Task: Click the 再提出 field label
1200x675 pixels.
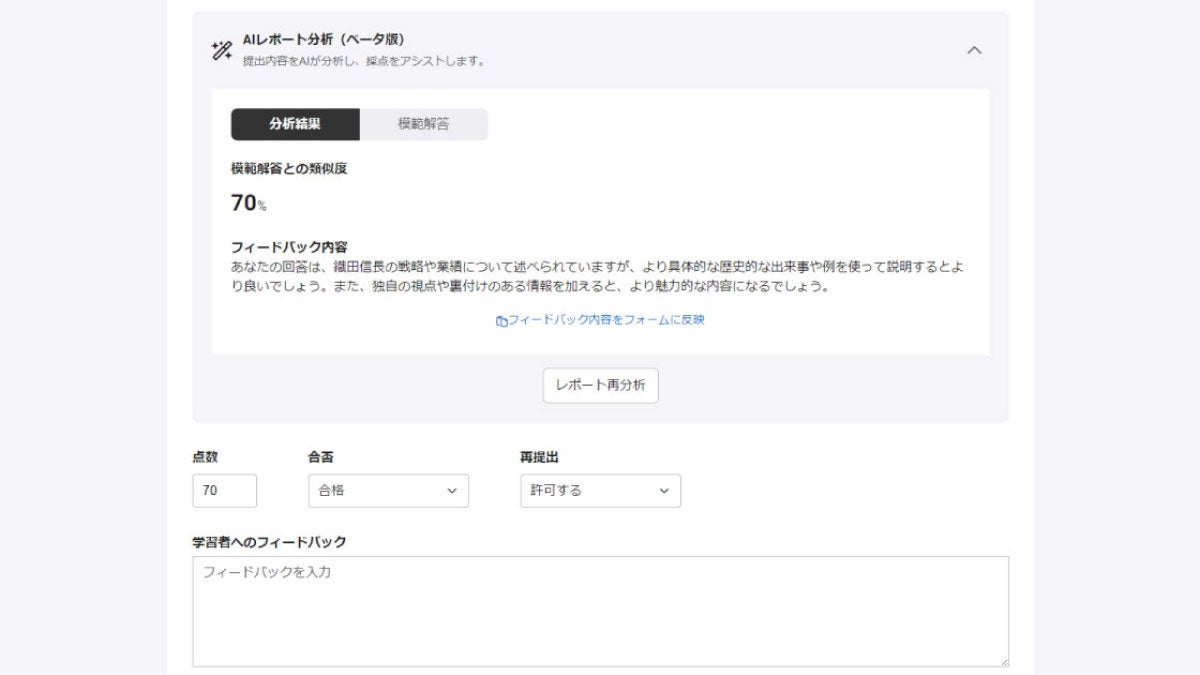Action: pyautogui.click(x=539, y=457)
